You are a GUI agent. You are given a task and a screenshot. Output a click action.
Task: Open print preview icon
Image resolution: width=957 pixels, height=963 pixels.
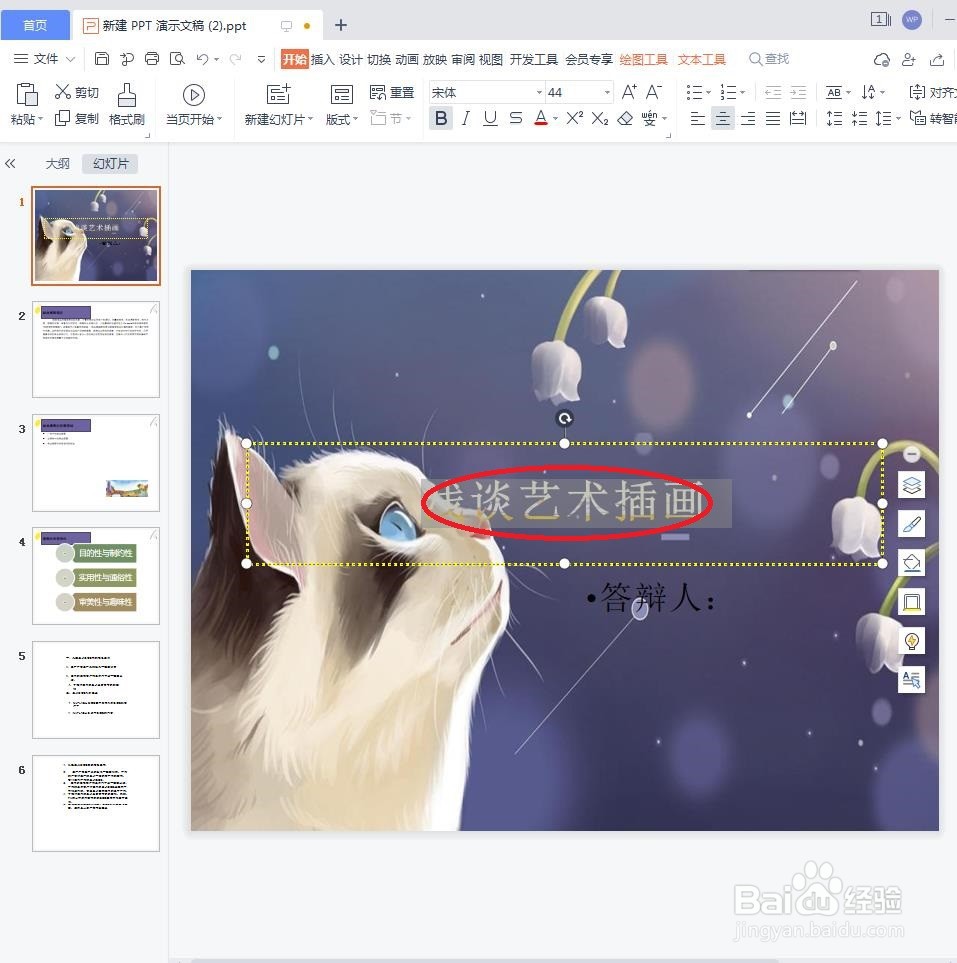click(178, 59)
